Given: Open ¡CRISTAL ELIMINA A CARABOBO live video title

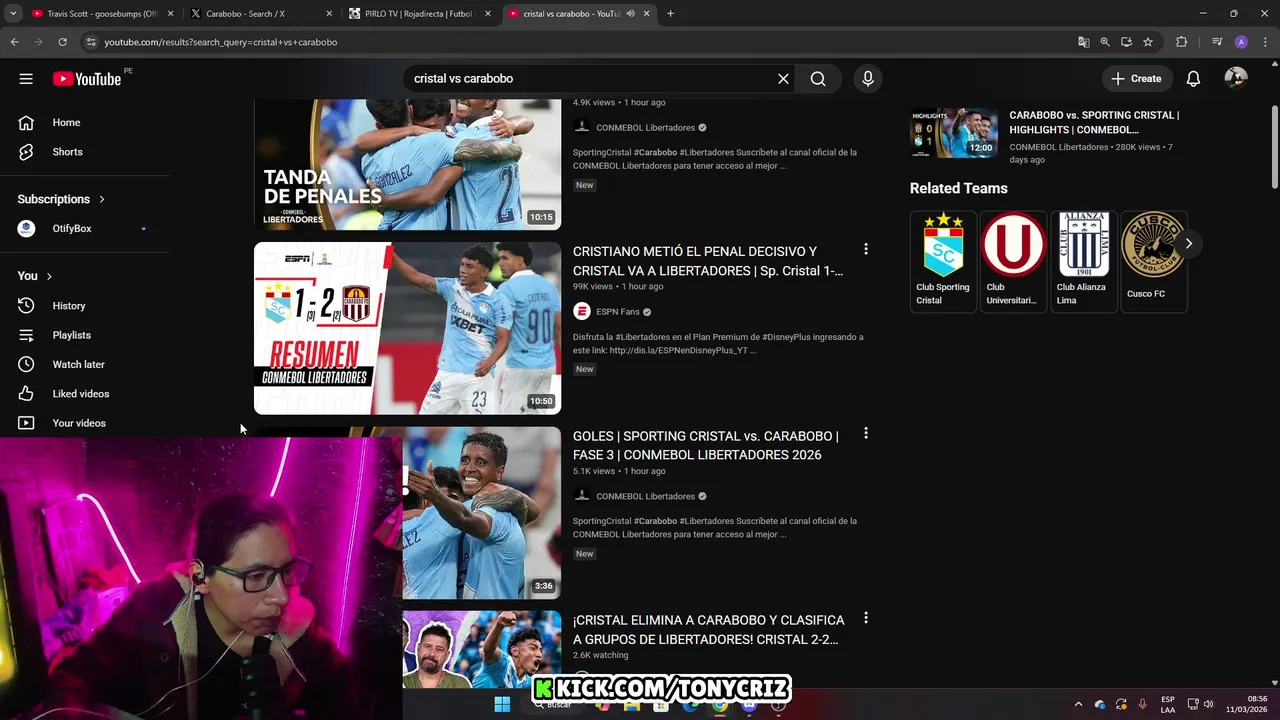Looking at the screenshot, I should point(709,630).
